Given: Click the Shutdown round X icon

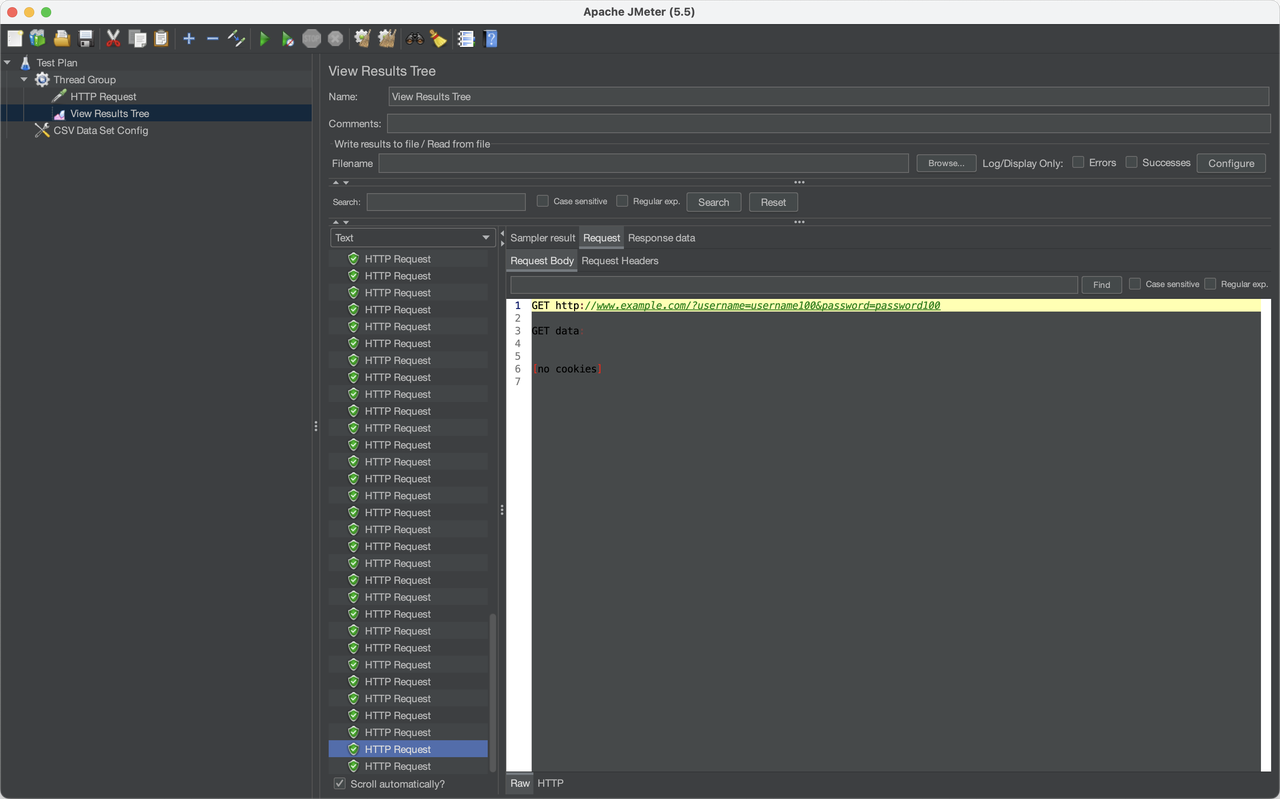Looking at the screenshot, I should 336,39.
